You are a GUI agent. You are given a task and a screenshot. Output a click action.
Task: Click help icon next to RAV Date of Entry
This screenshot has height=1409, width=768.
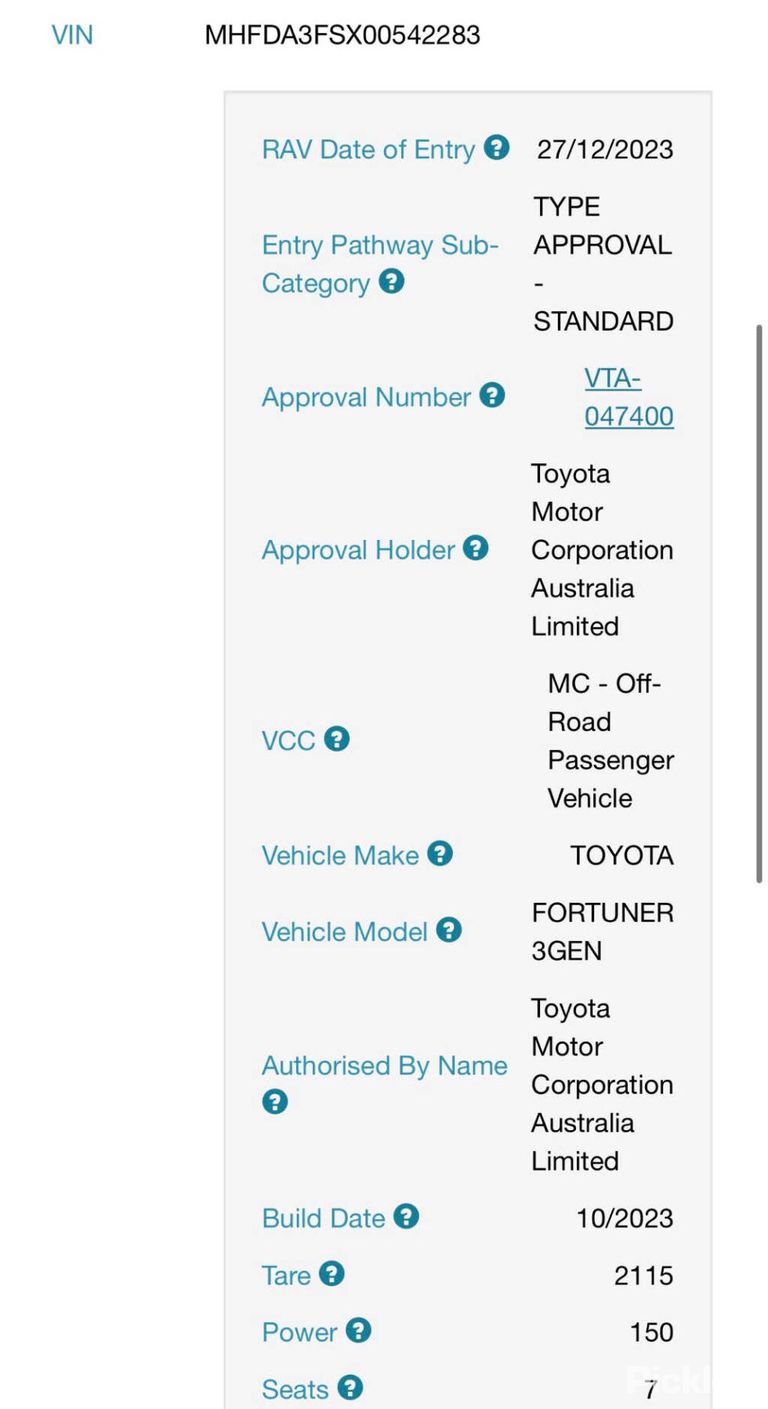tap(496, 148)
